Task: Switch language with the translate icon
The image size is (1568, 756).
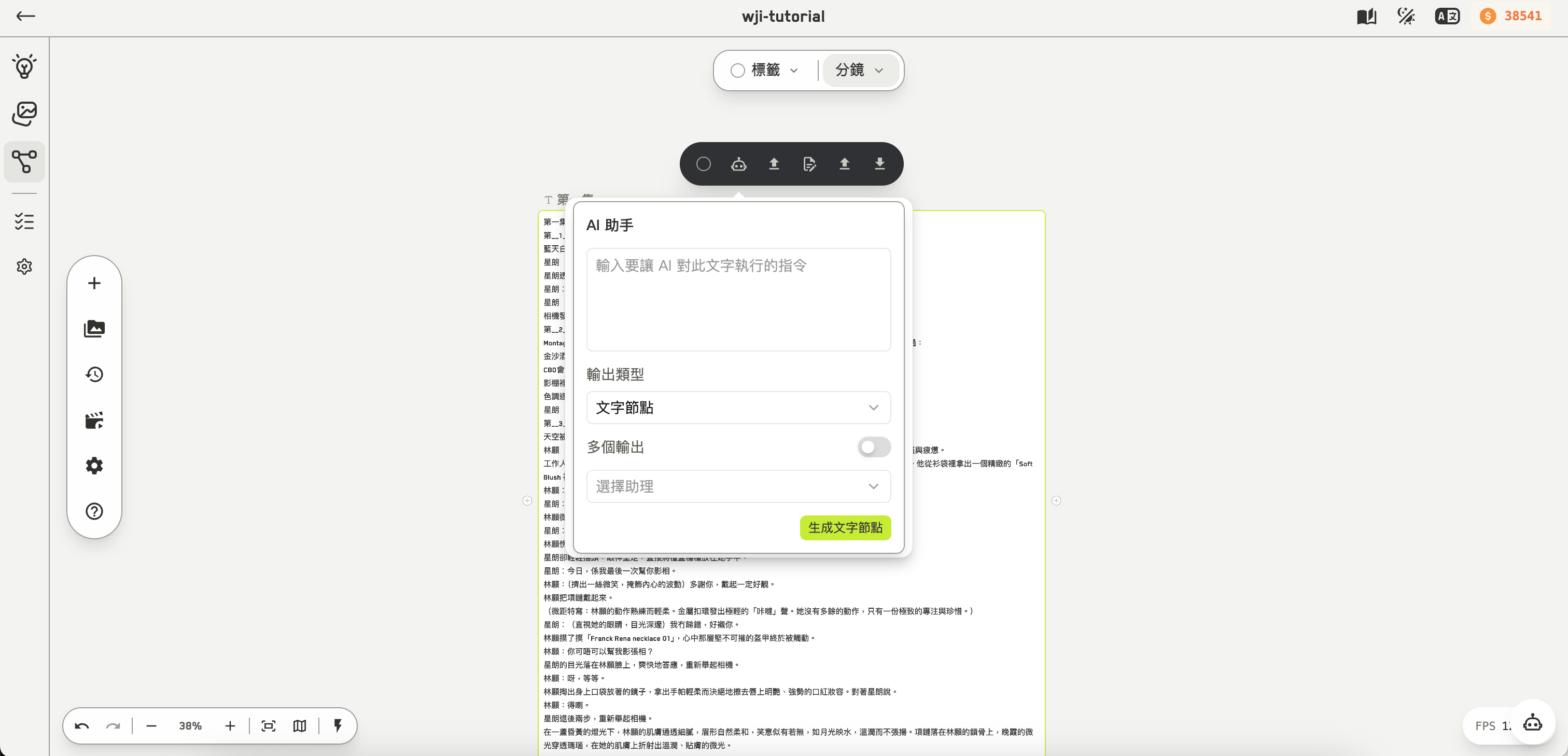Action: click(1448, 17)
